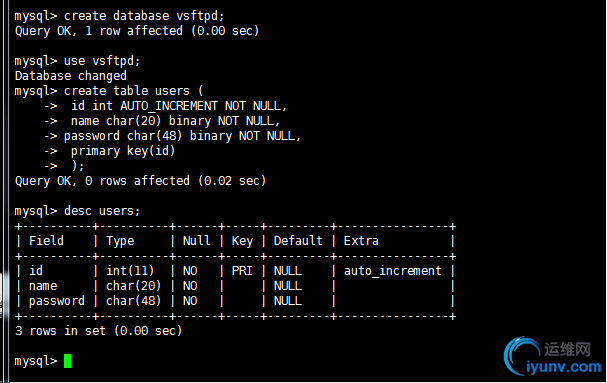Click the green terminal cursor block
This screenshot has width=607, height=383.
[67, 361]
